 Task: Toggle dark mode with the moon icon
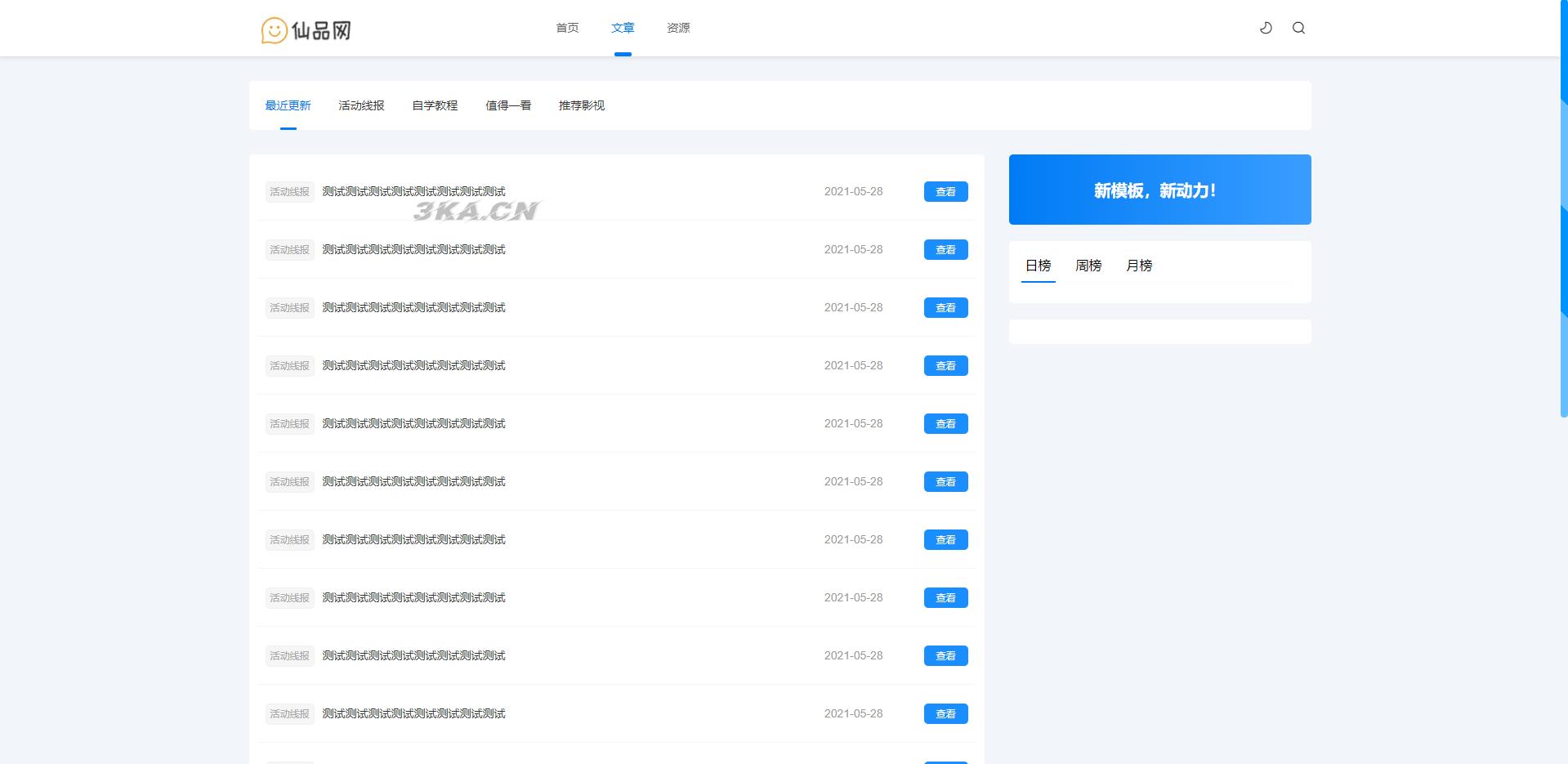click(x=1266, y=28)
